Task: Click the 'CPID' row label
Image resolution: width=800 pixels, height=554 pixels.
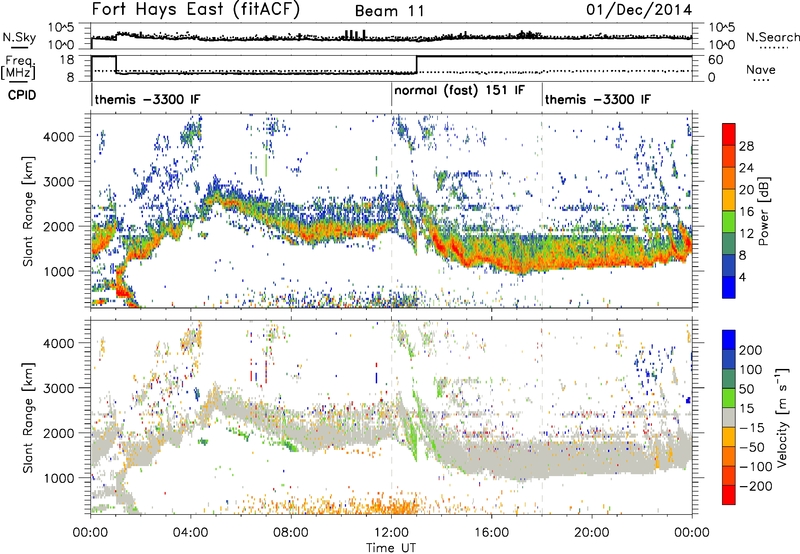Action: pyautogui.click(x=22, y=95)
